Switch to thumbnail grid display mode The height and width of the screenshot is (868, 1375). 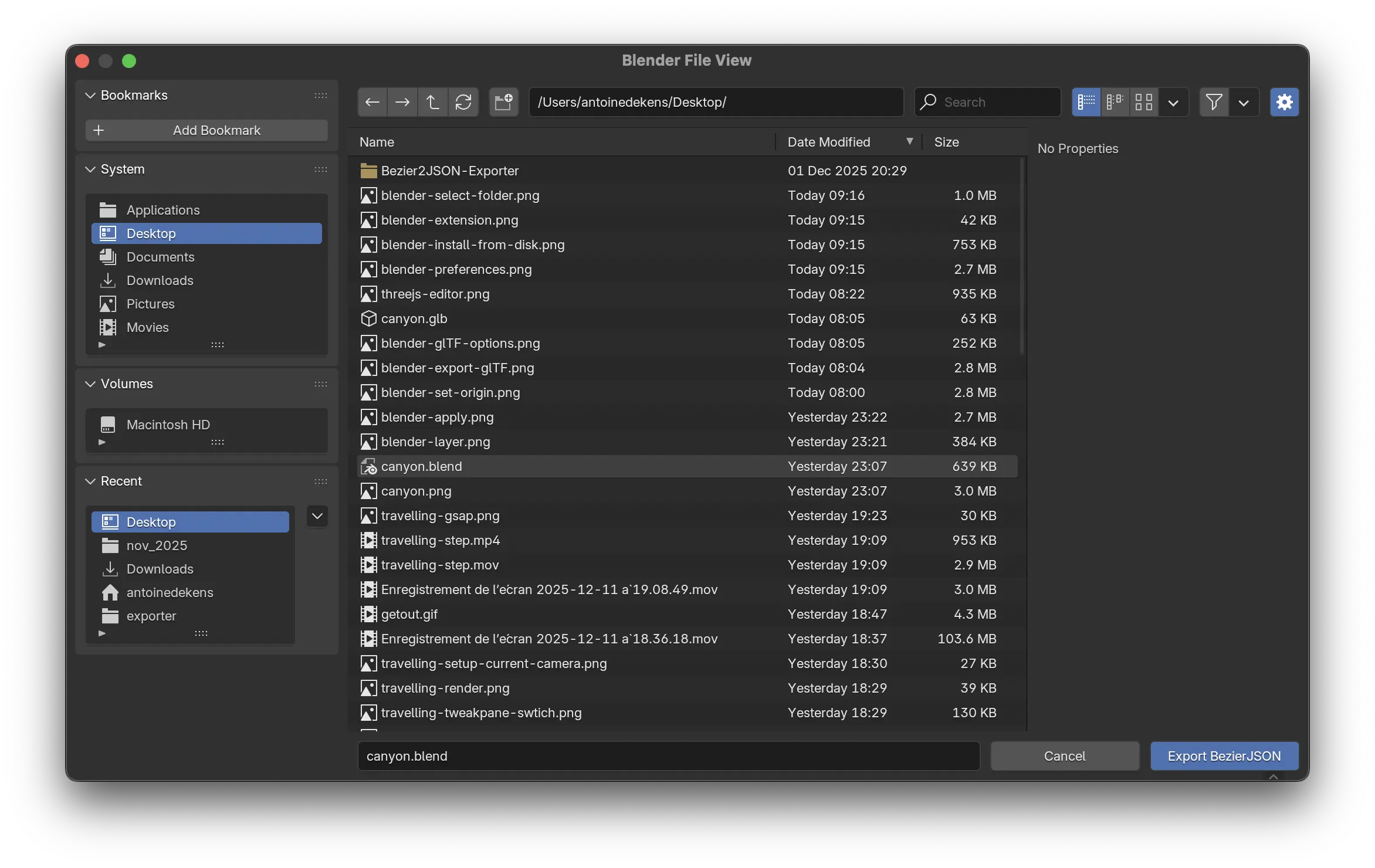1143,102
